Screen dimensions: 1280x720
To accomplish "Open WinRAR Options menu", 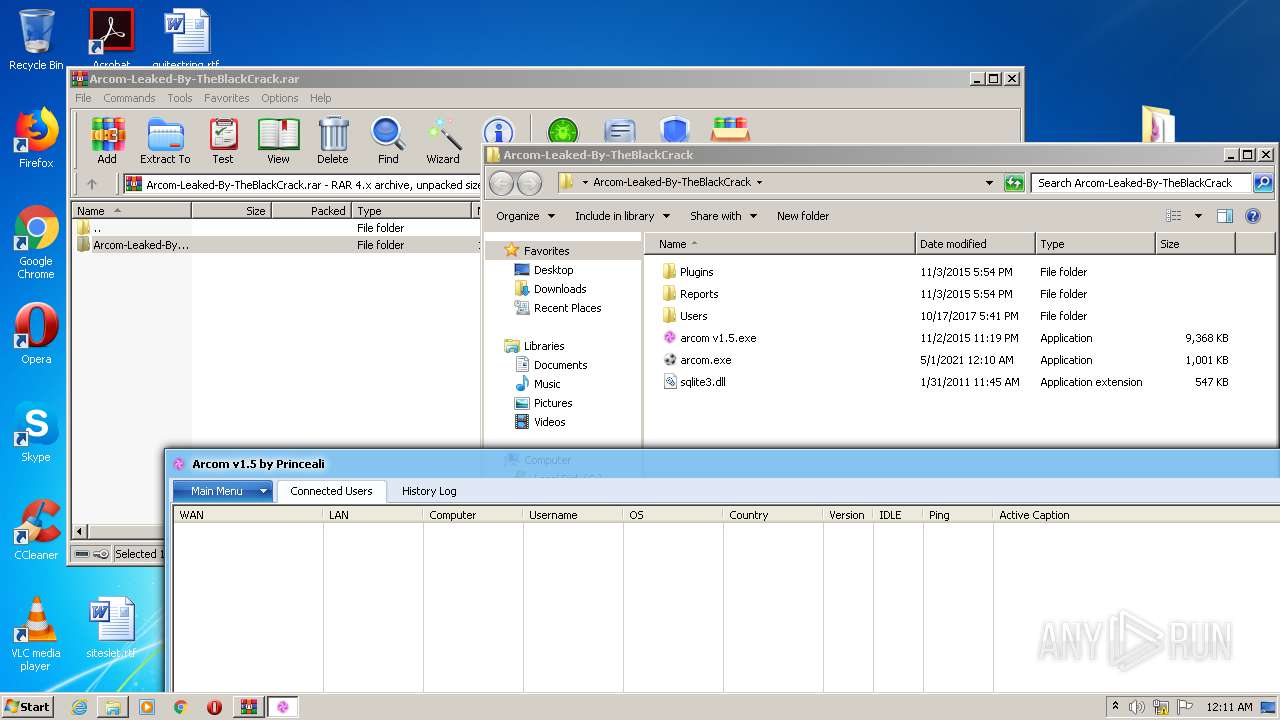I will point(280,98).
